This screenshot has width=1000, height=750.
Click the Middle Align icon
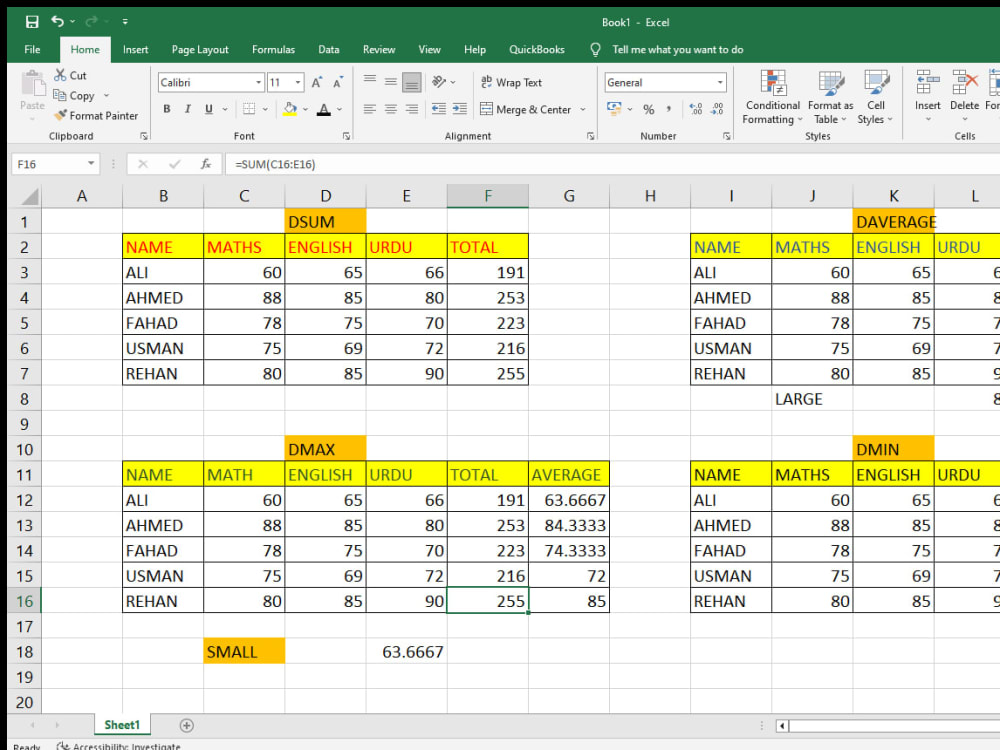click(x=391, y=82)
